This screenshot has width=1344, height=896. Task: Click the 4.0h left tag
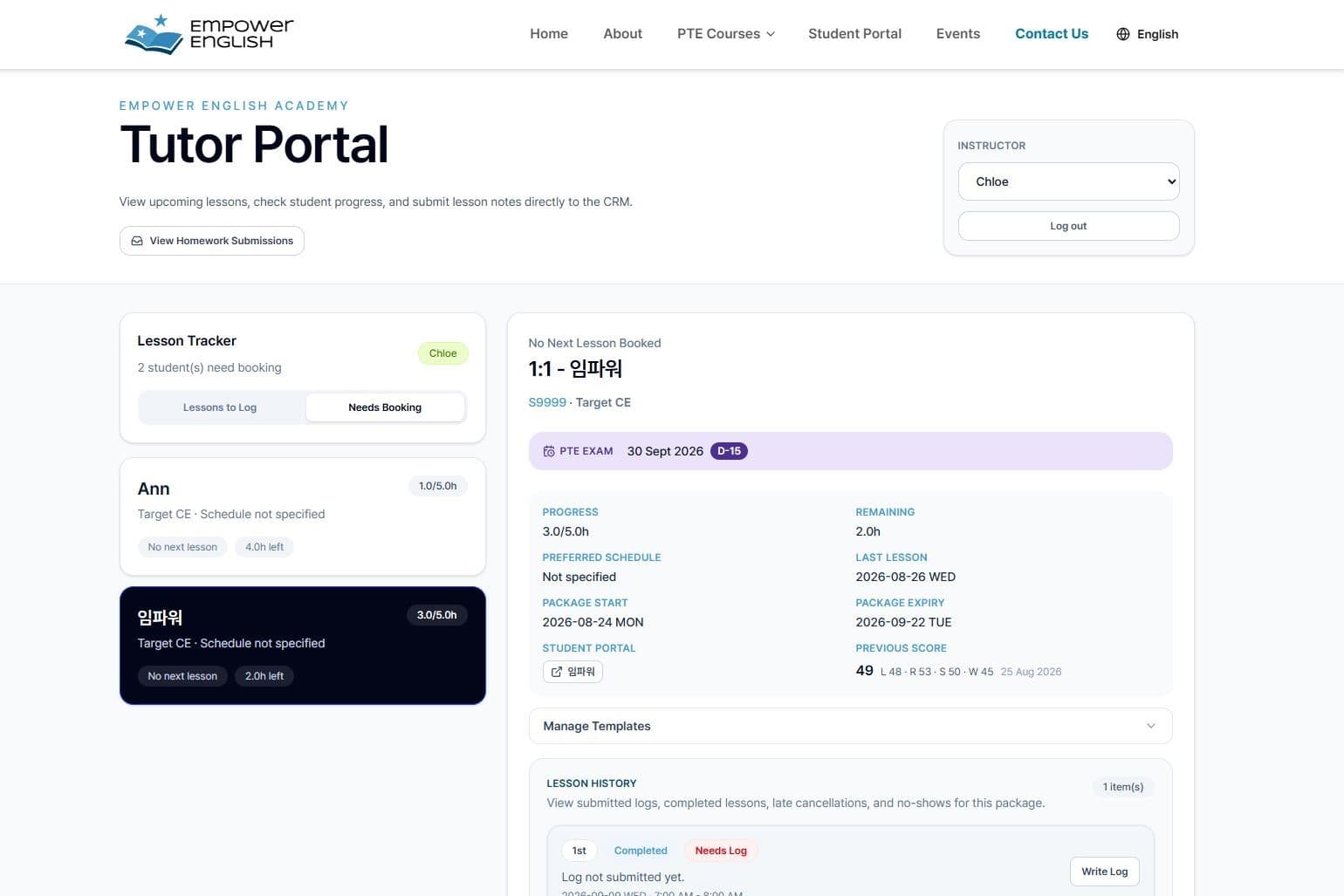(x=264, y=547)
